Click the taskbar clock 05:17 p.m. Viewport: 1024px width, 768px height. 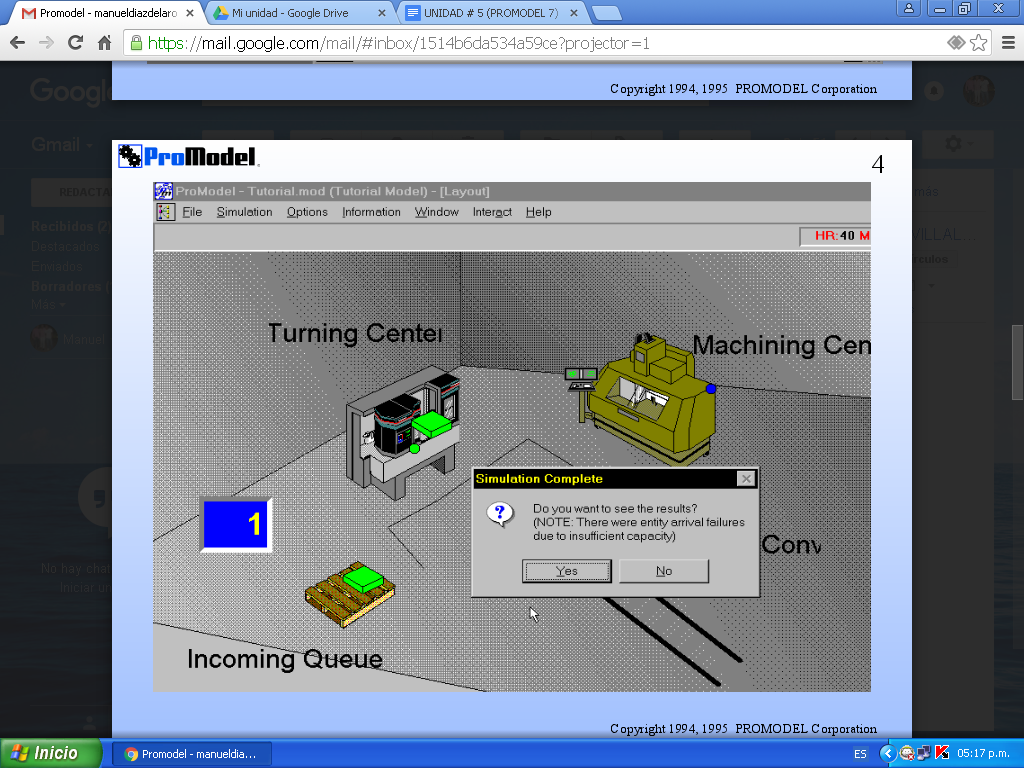(983, 754)
